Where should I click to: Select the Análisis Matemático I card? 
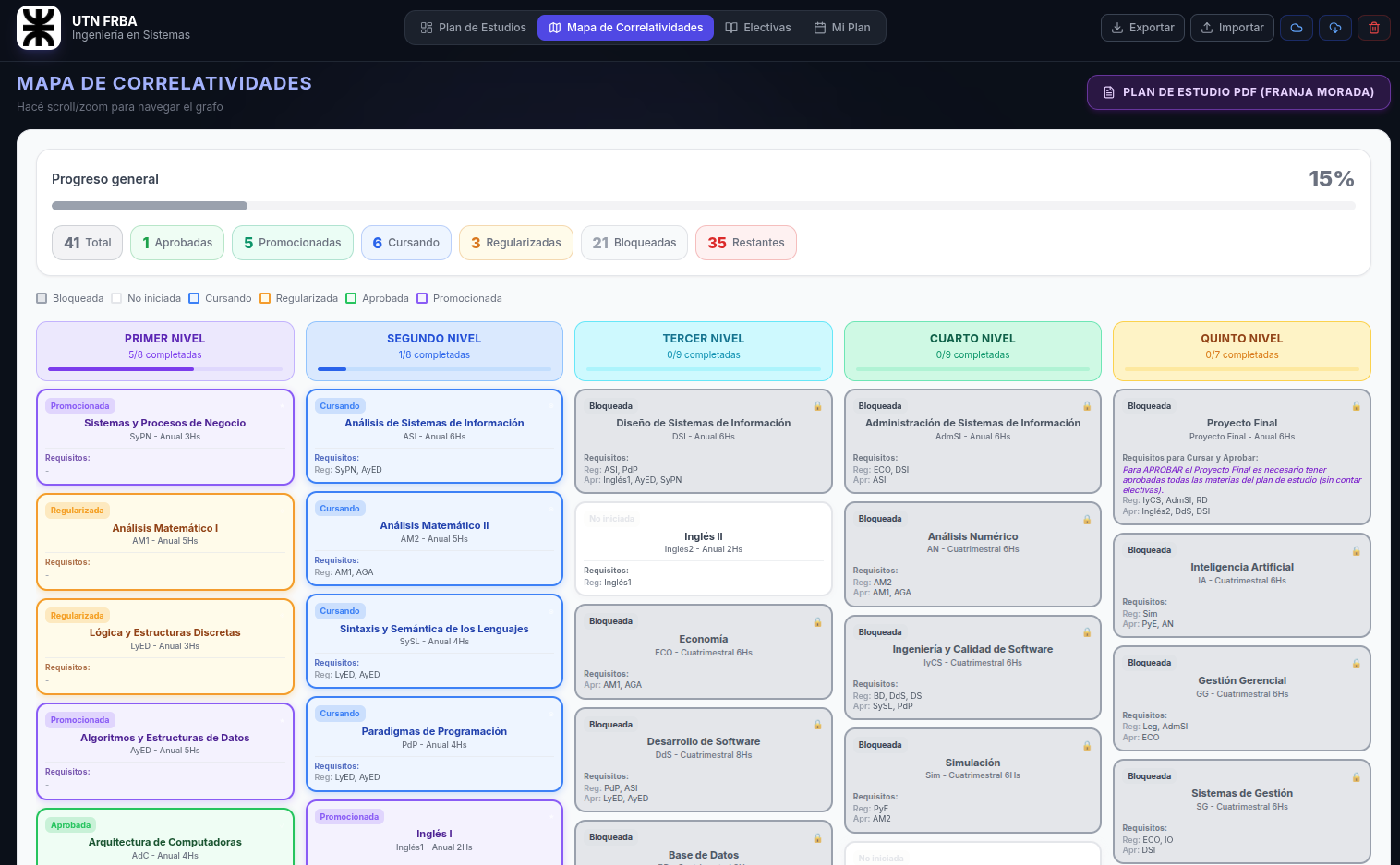(x=165, y=542)
